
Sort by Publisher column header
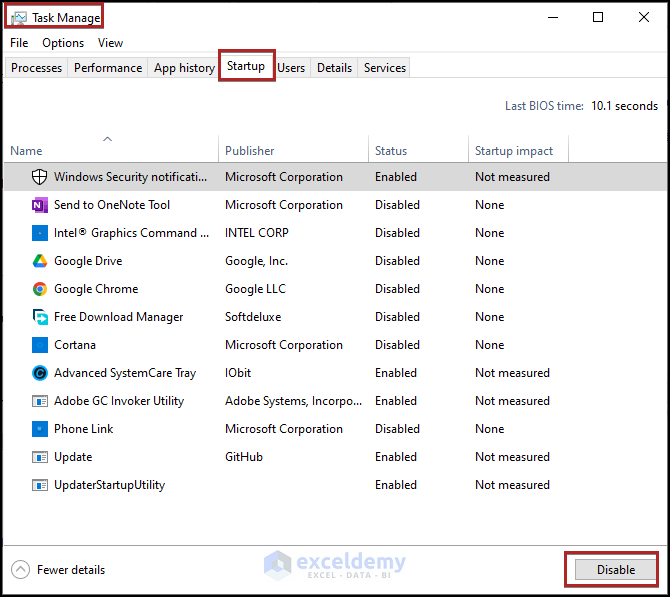tap(250, 151)
